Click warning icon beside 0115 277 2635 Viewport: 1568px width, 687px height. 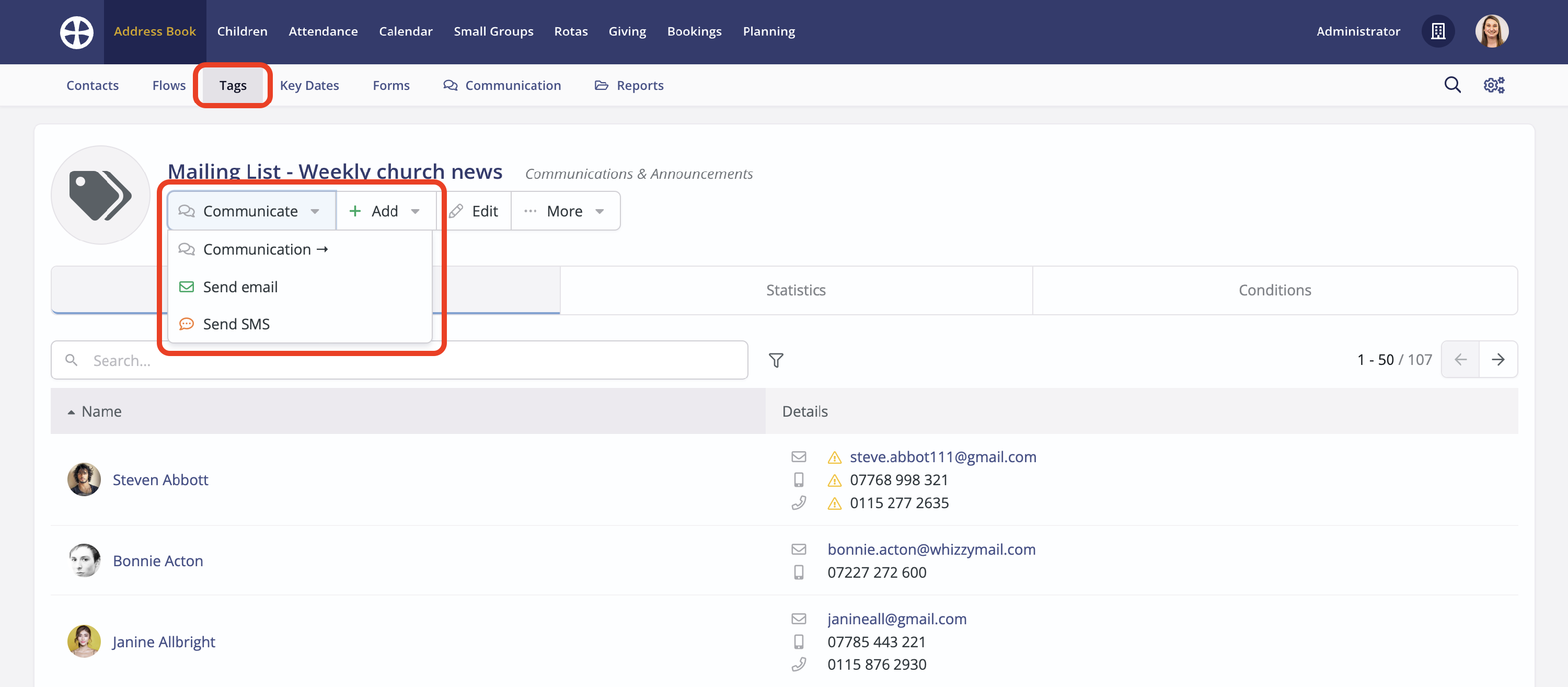835,503
